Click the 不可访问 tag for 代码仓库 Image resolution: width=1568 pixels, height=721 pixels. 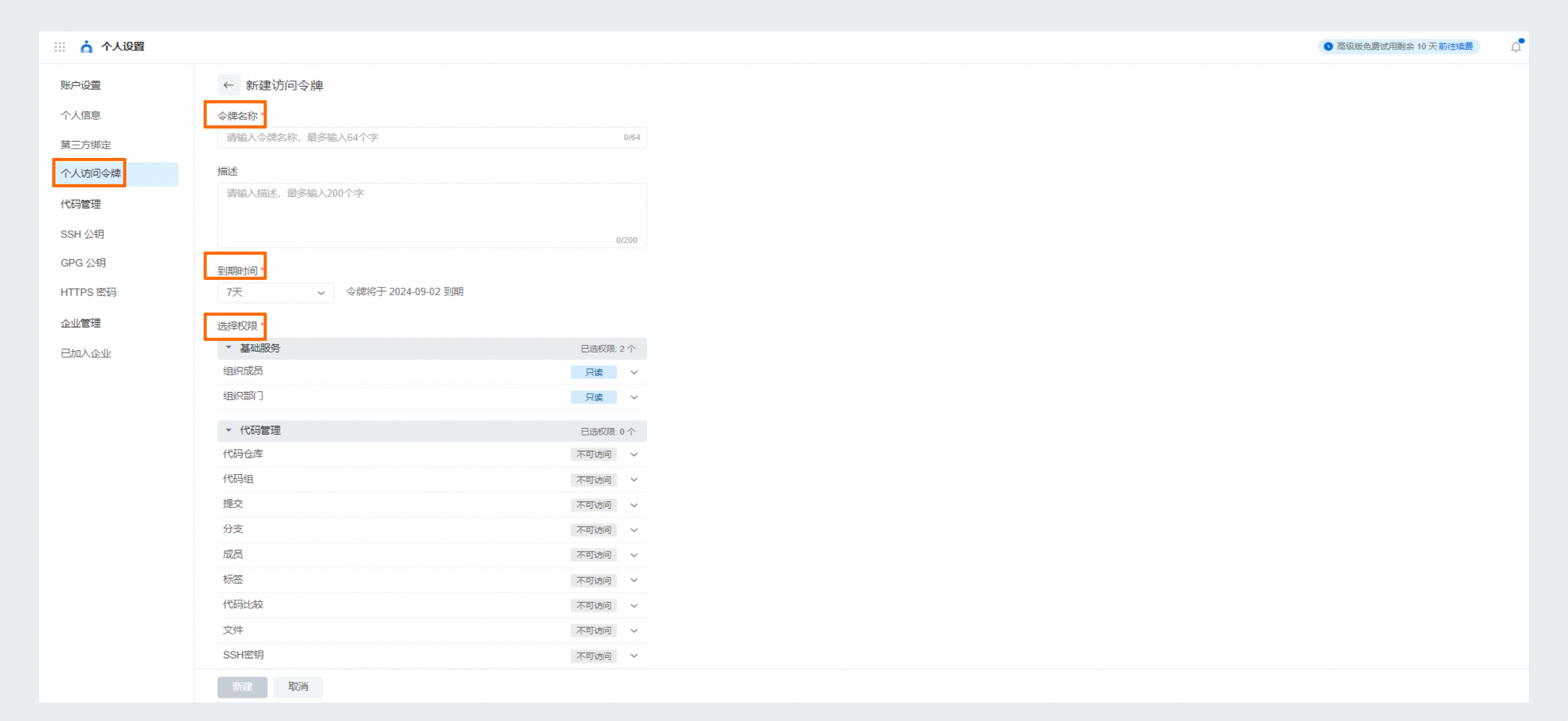pyautogui.click(x=593, y=454)
